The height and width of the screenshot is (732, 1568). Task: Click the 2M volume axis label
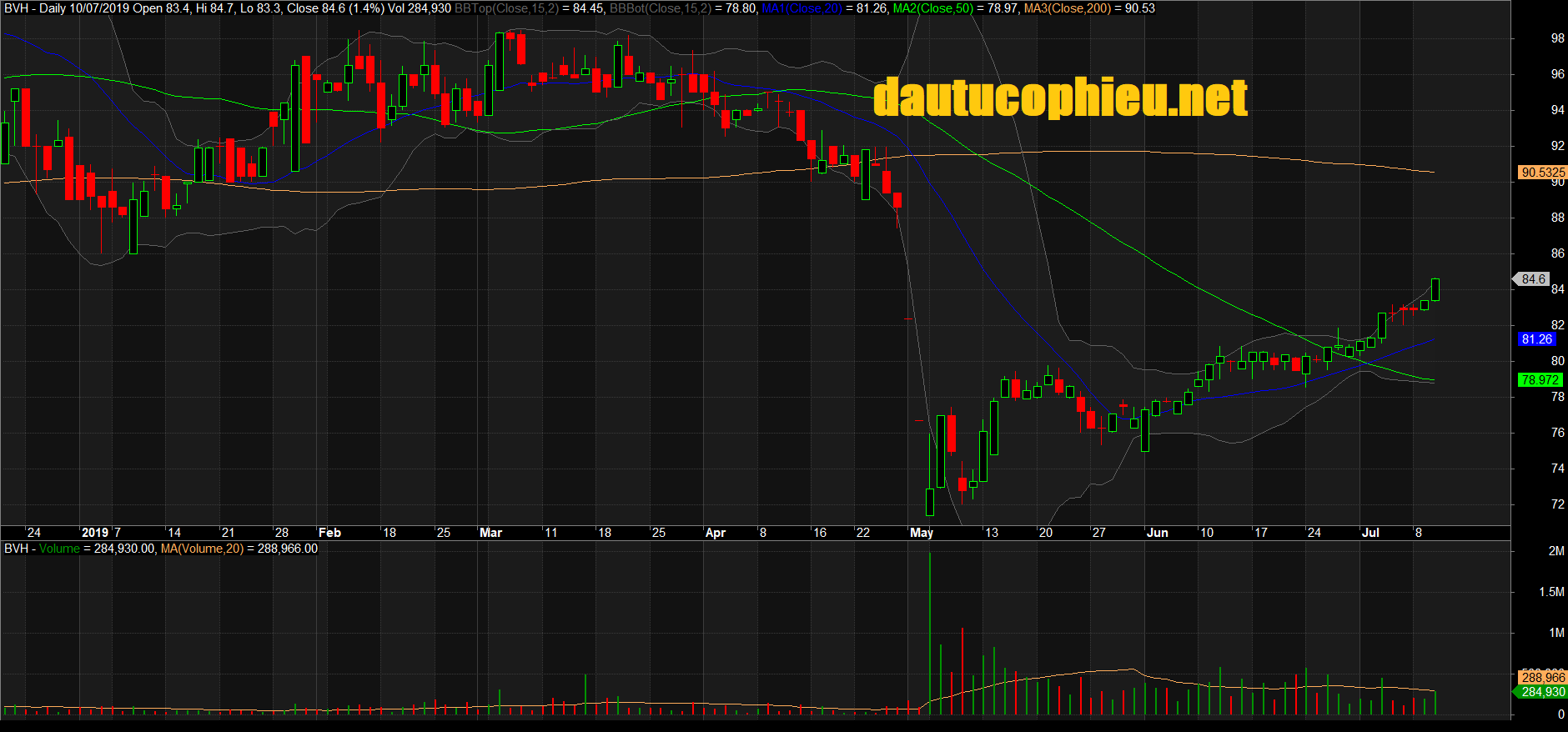1556,551
